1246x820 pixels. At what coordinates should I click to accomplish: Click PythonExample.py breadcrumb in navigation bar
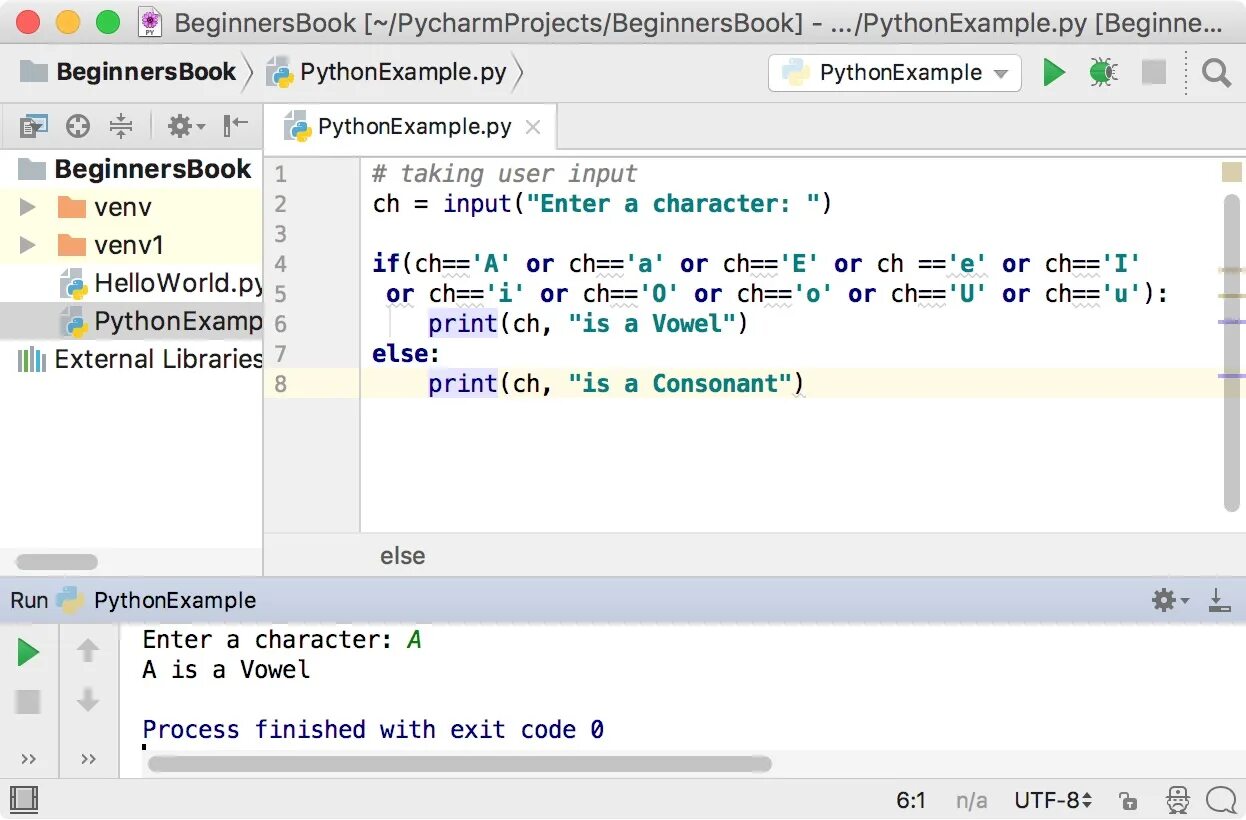[388, 73]
